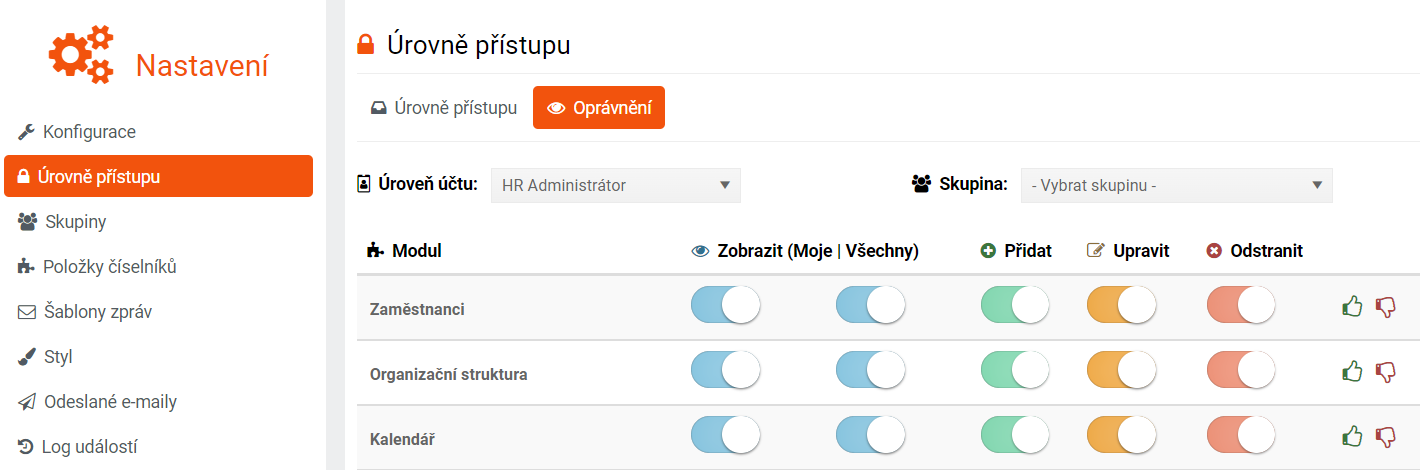Open the Skupina dropdown selector
Screen dimensions: 1420x470
1177,185
